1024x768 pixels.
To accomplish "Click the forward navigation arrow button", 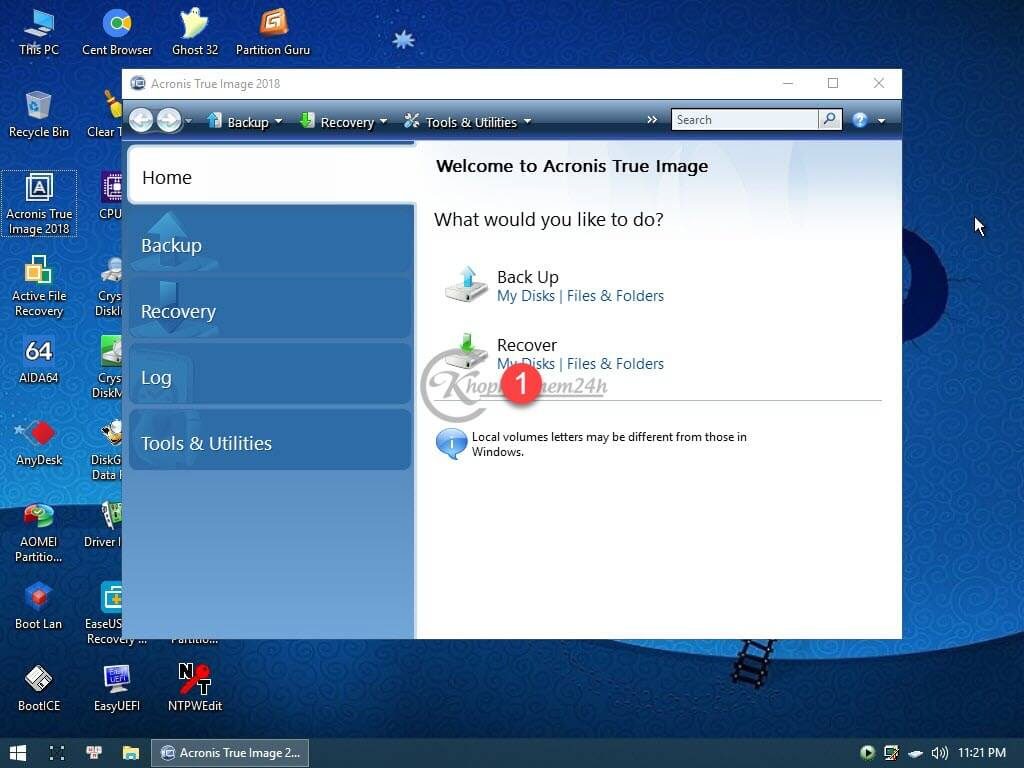I will coord(169,121).
